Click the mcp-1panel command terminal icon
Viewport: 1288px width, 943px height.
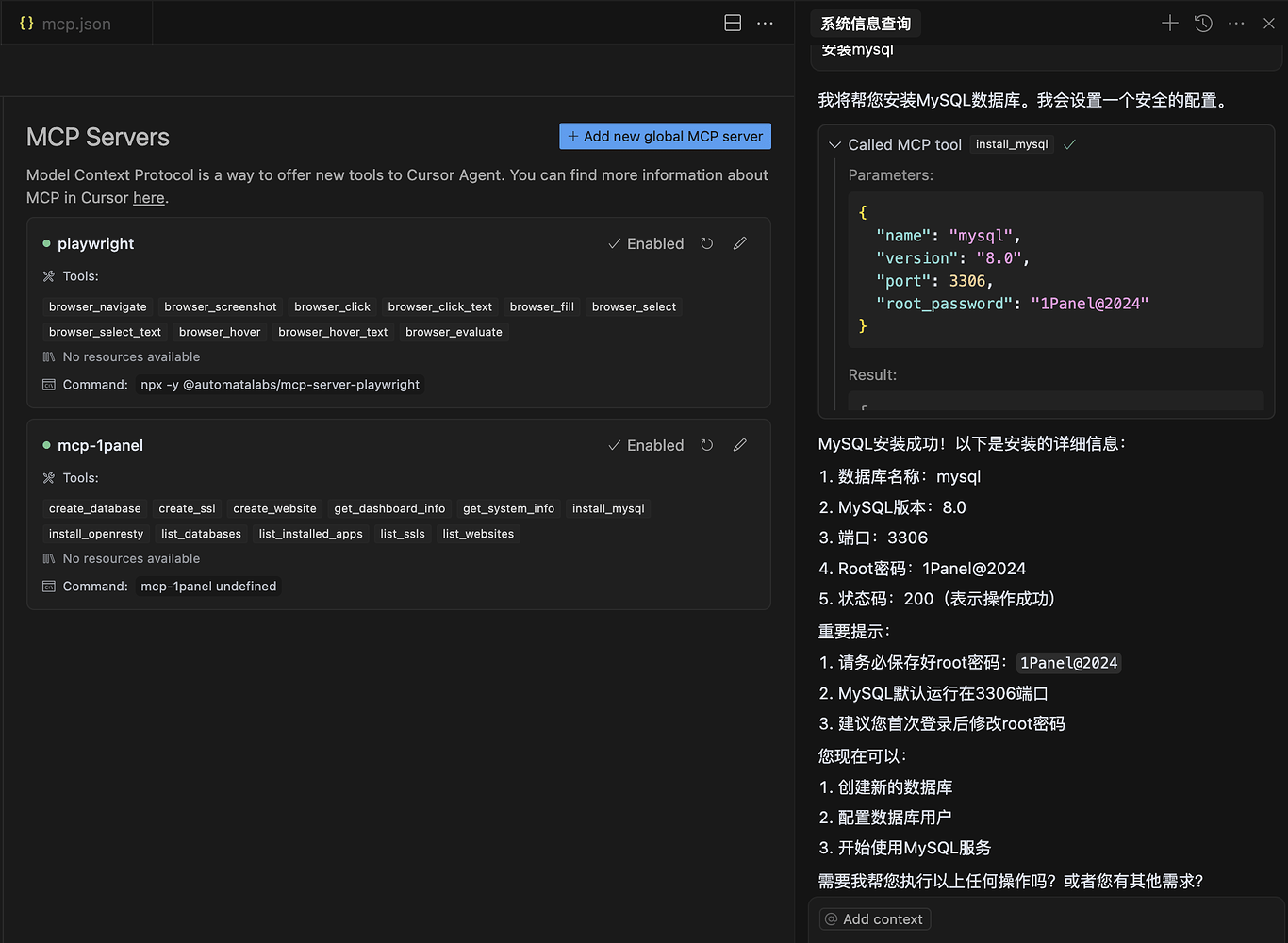(x=49, y=587)
